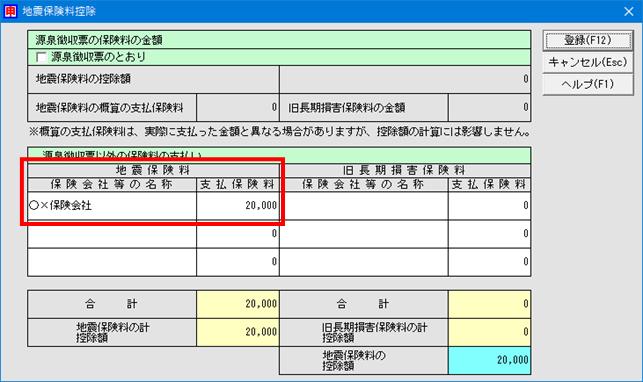The height and width of the screenshot is (382, 643).
Task: Click first 旧長期損害保険料 payment amount field
Action: 490,205
